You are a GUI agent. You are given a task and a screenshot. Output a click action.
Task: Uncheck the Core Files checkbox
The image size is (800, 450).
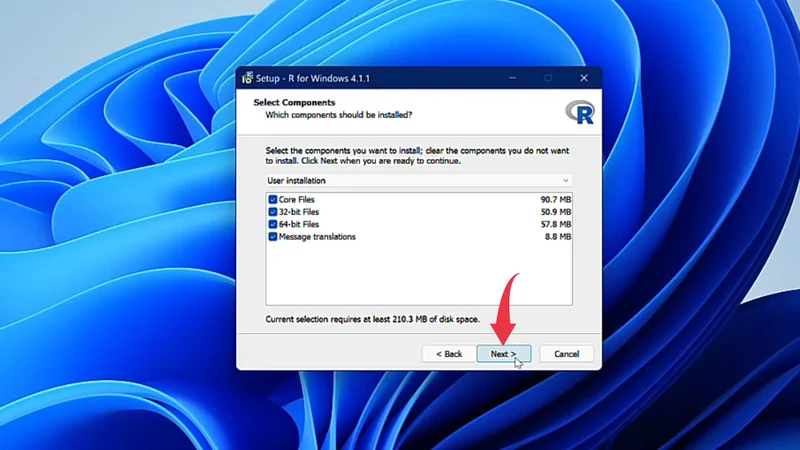pos(273,200)
